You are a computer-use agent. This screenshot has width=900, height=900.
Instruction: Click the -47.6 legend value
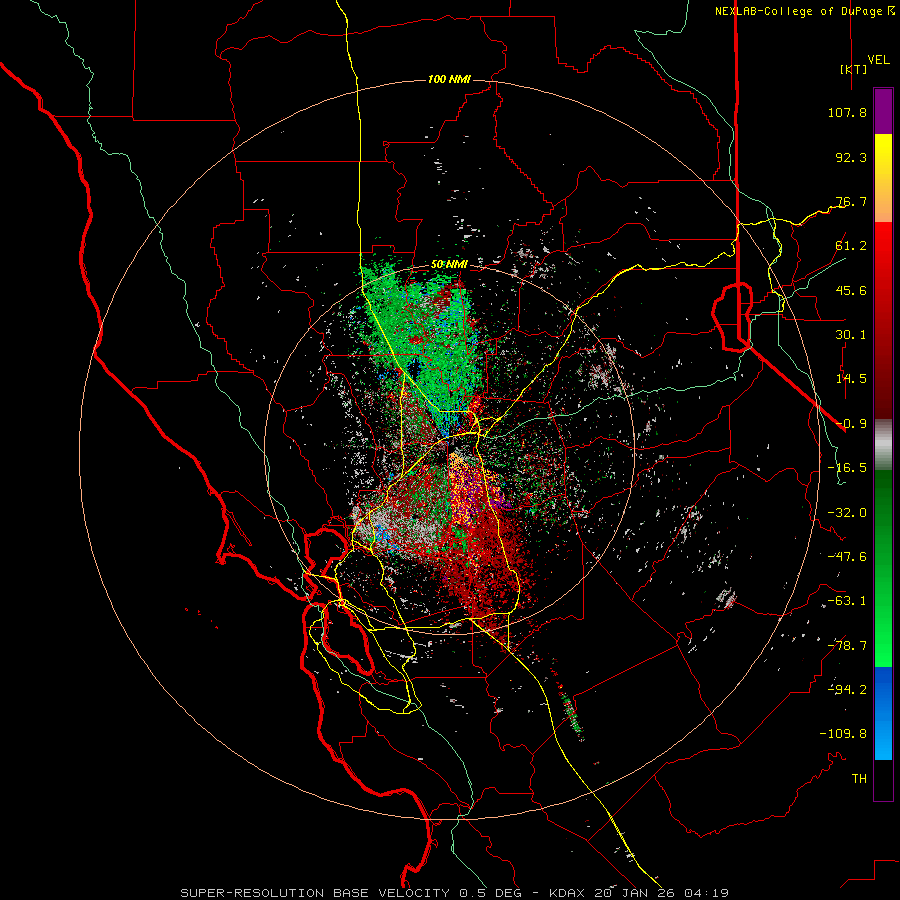pyautogui.click(x=847, y=557)
